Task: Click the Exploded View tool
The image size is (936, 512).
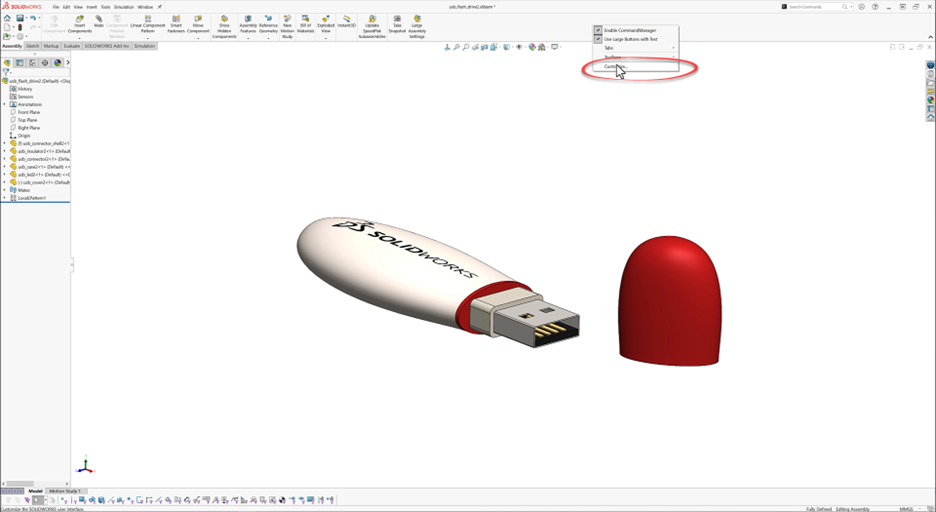Action: click(x=326, y=24)
